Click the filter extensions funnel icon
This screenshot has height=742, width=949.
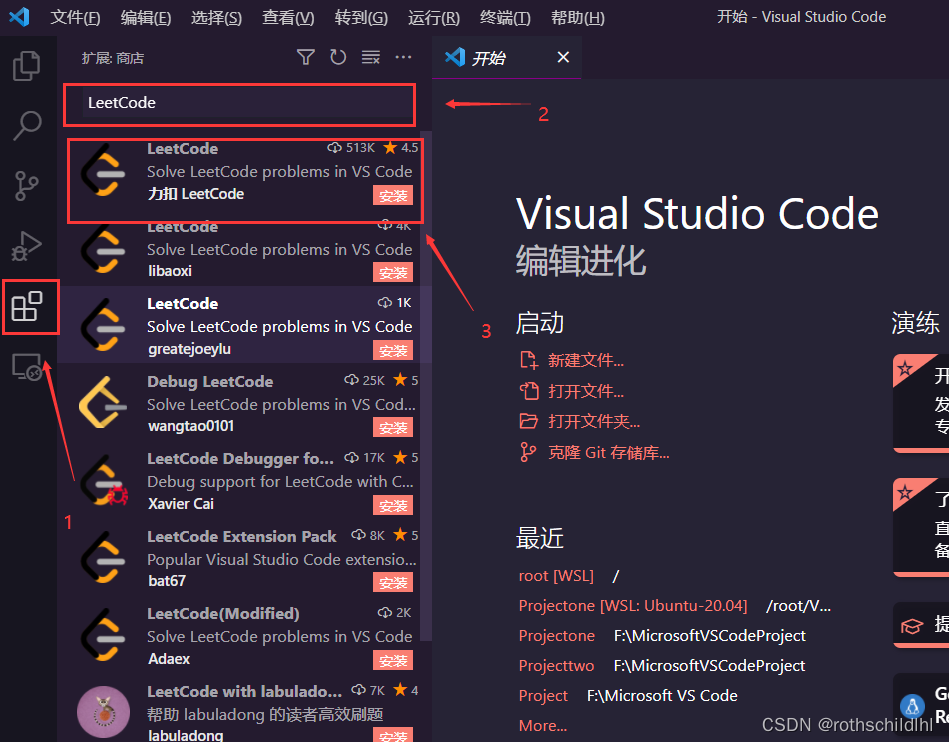pyautogui.click(x=306, y=57)
